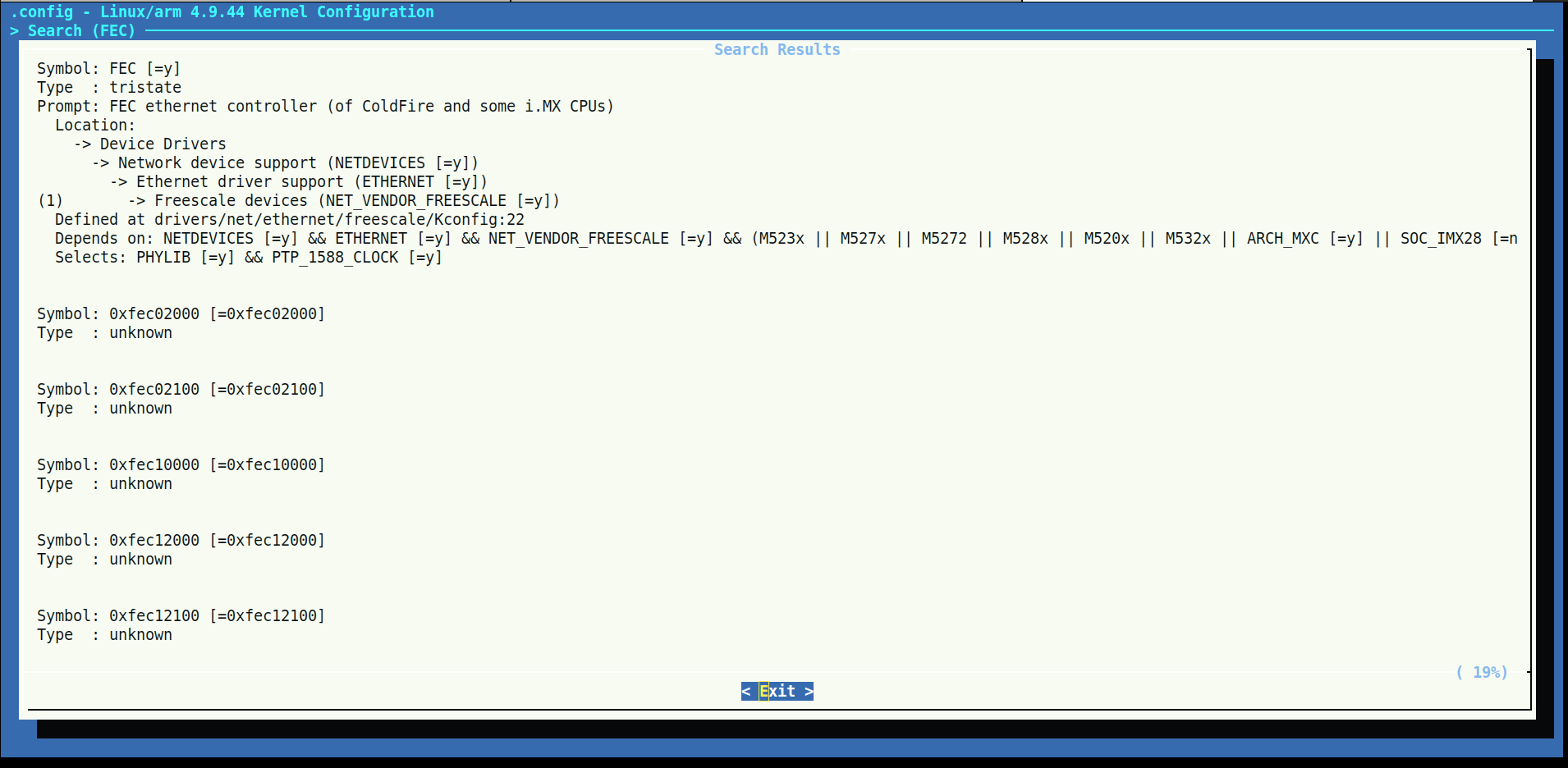The height and width of the screenshot is (768, 1568).
Task: Click the Search Results title
Action: 777,49
